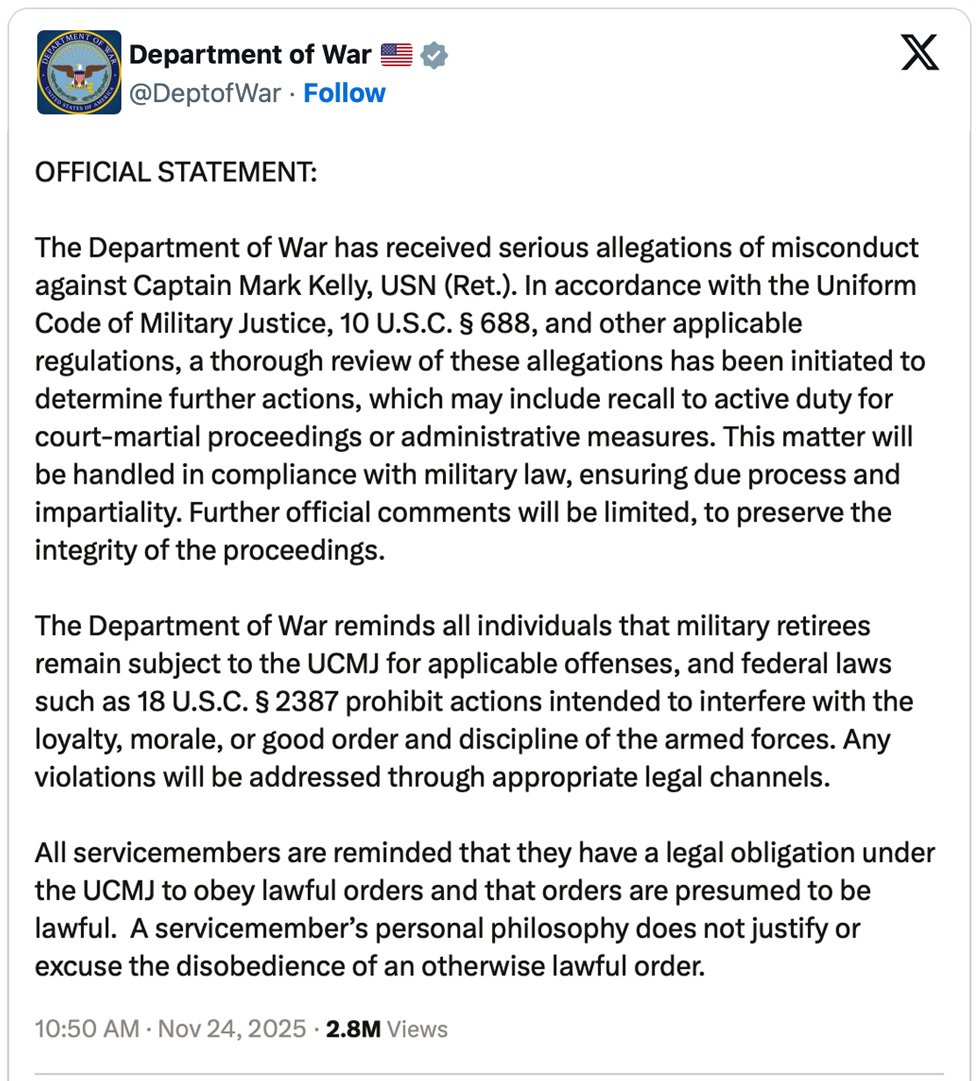
Task: Click the OFFICIAL STATEMENT heading text
Action: 176,172
